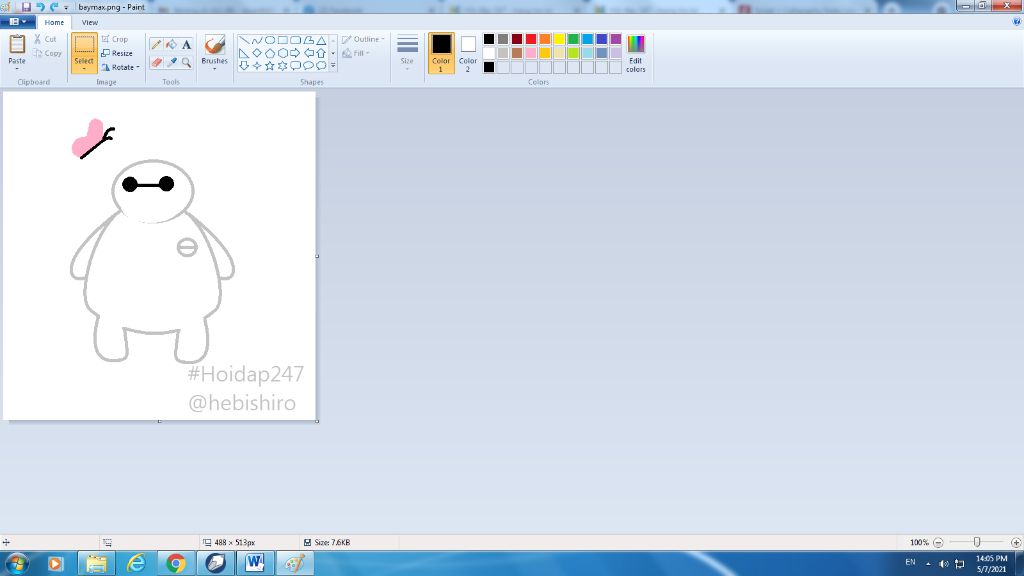Click the Magnifier tool

coord(186,62)
